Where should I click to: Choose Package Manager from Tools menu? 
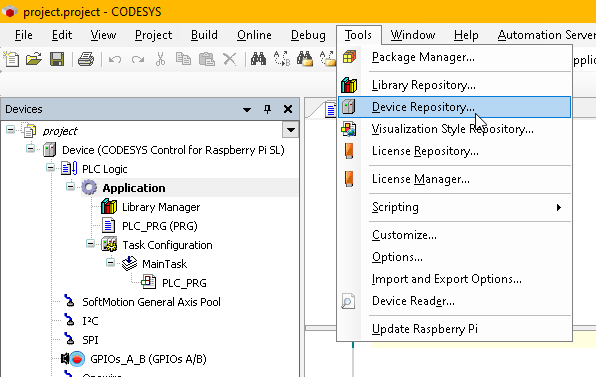coord(454,57)
